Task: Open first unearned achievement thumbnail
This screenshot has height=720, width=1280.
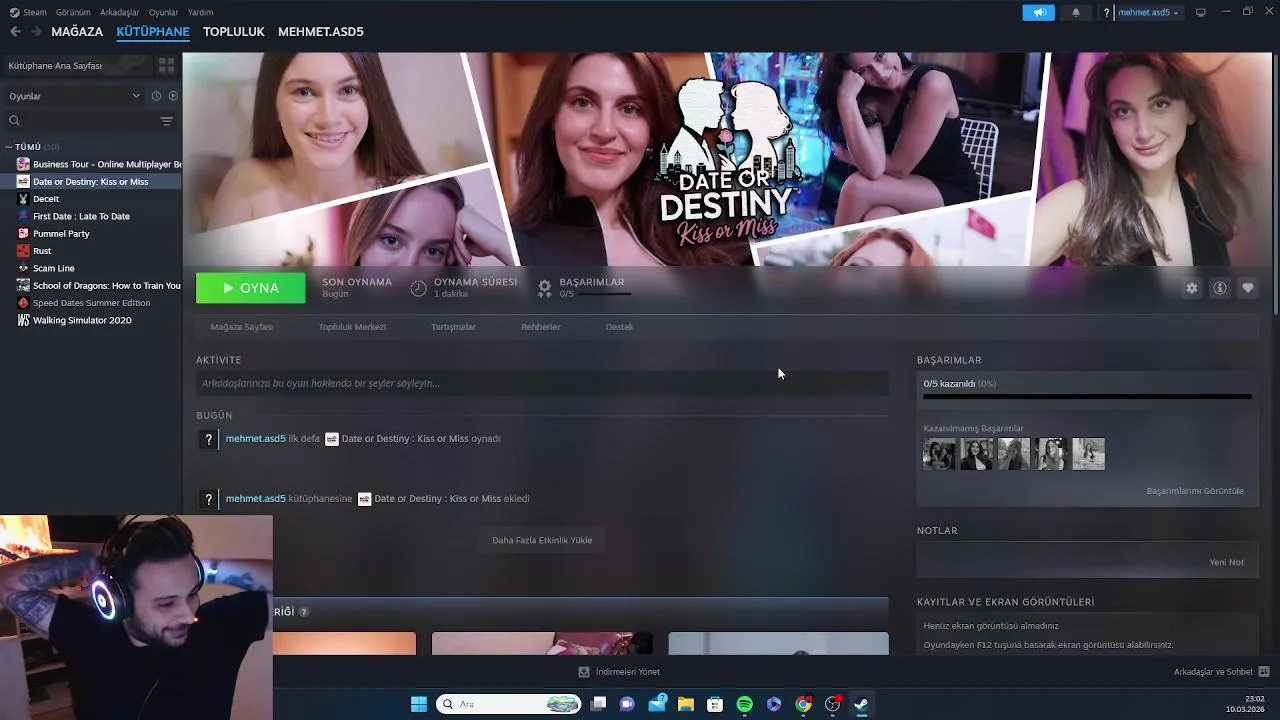Action: [939, 454]
